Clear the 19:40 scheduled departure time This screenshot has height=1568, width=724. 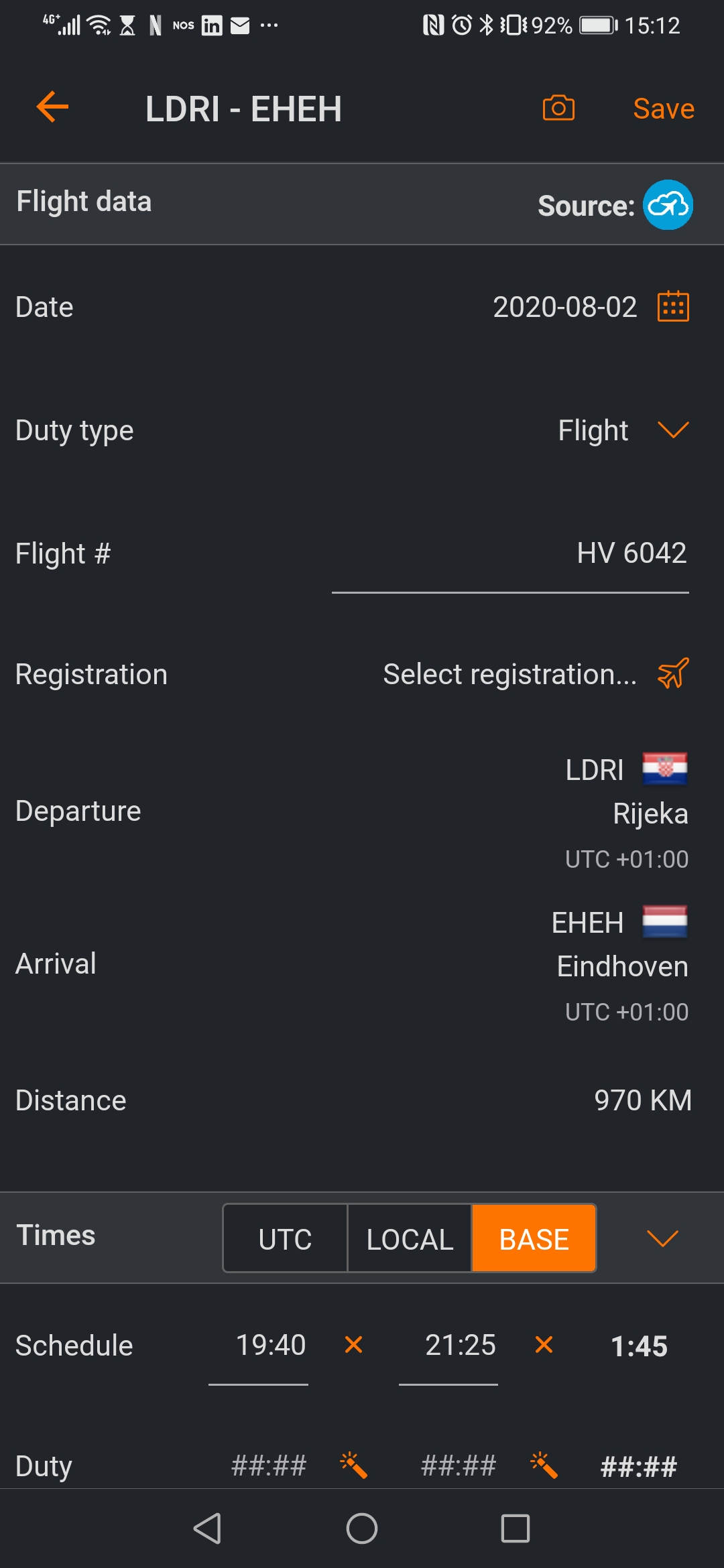(353, 1345)
